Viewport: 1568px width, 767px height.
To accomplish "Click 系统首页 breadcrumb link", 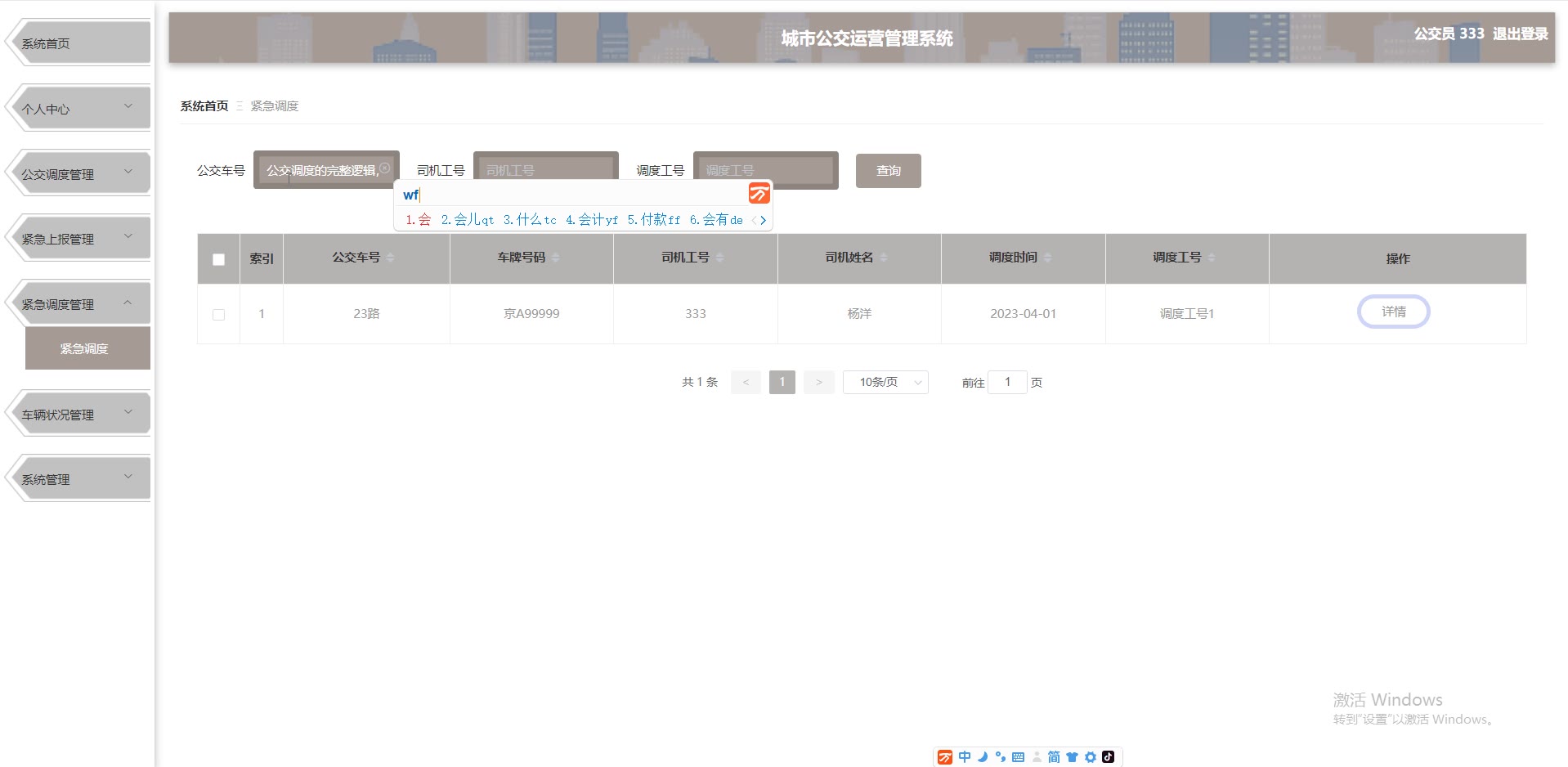I will [x=204, y=106].
